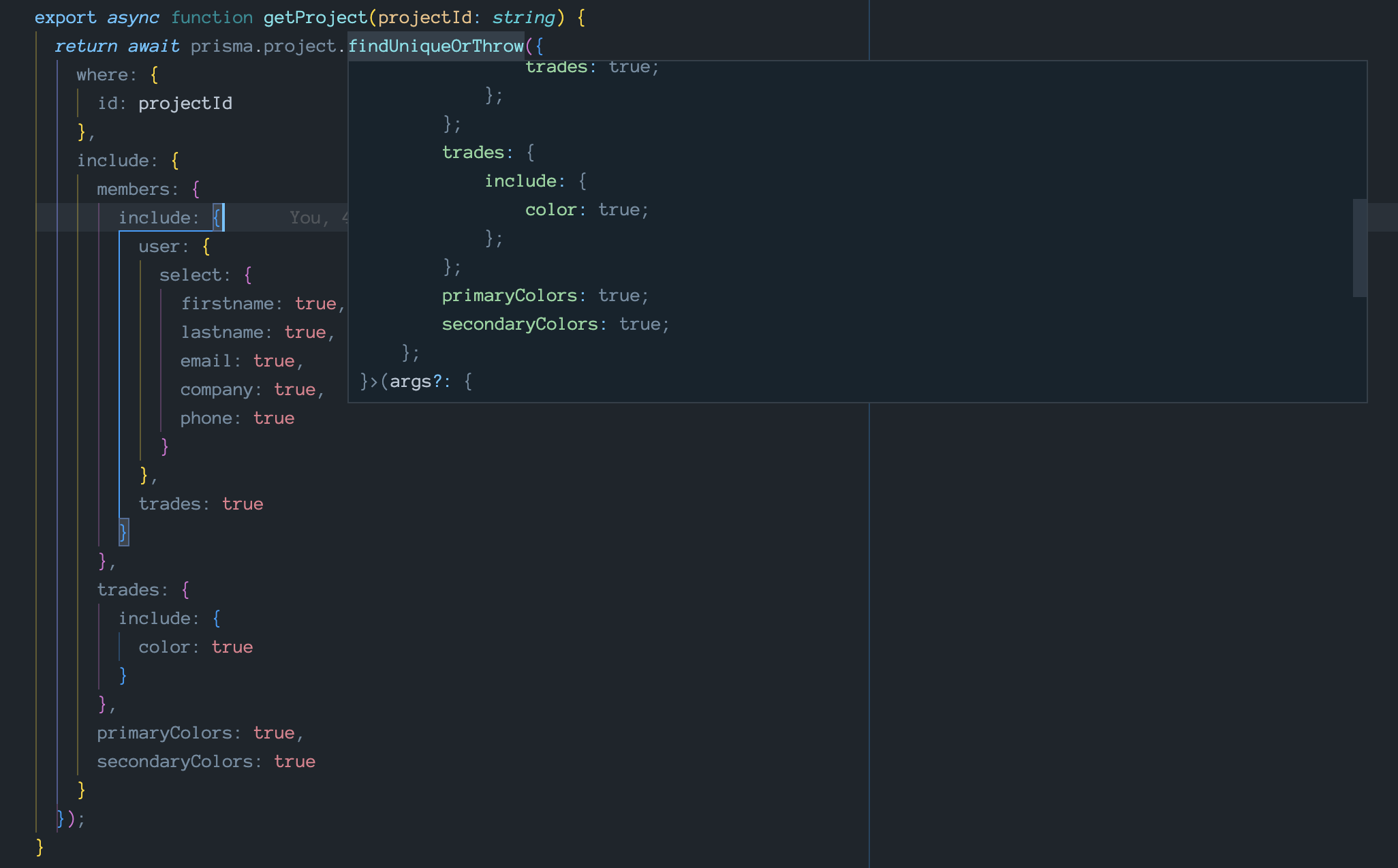Screen dimensions: 1398x868
Task: Click the hover tooltip's scrollbar thumb
Action: [1359, 248]
